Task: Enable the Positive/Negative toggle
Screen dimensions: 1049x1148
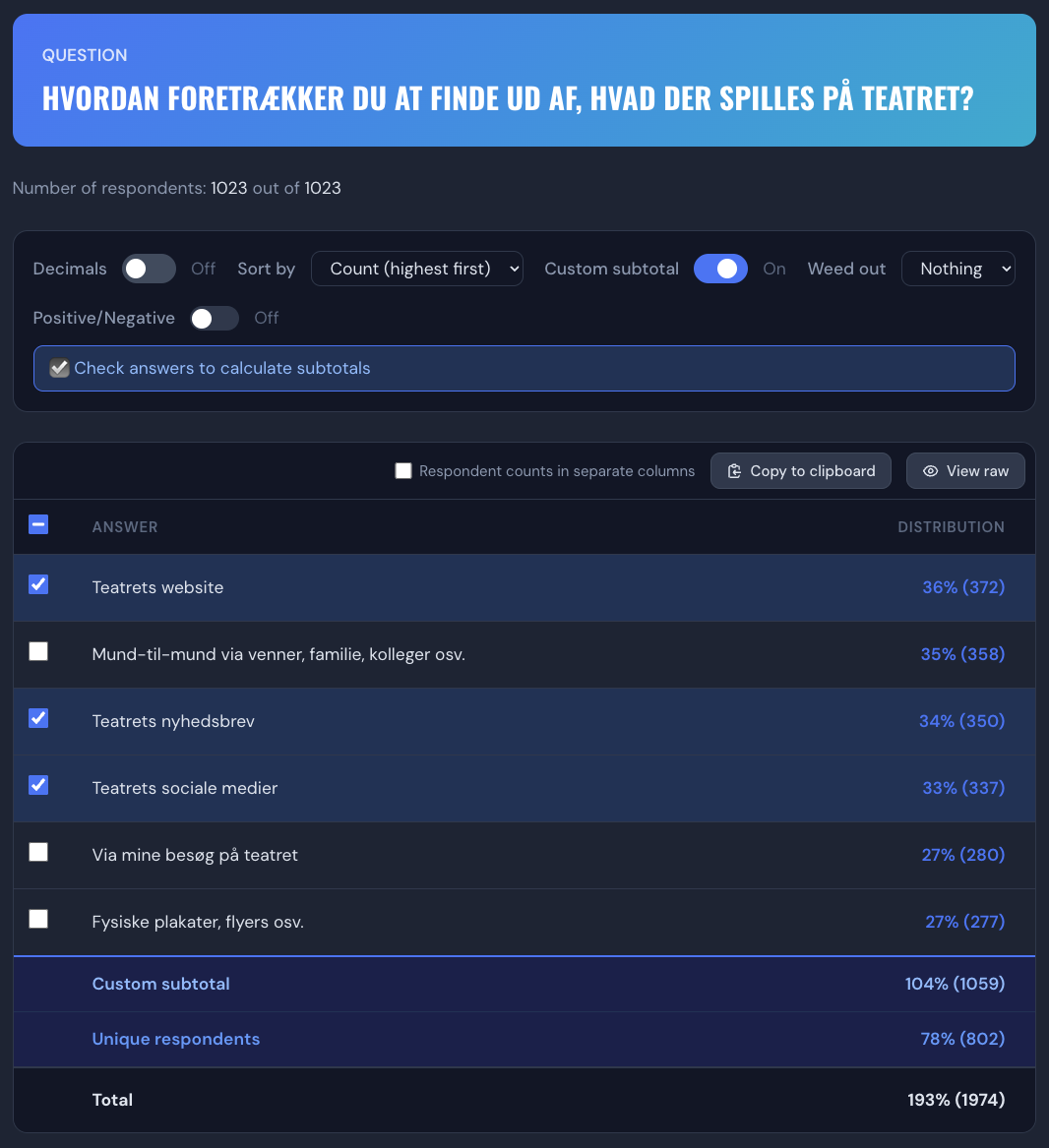Action: pos(214,319)
